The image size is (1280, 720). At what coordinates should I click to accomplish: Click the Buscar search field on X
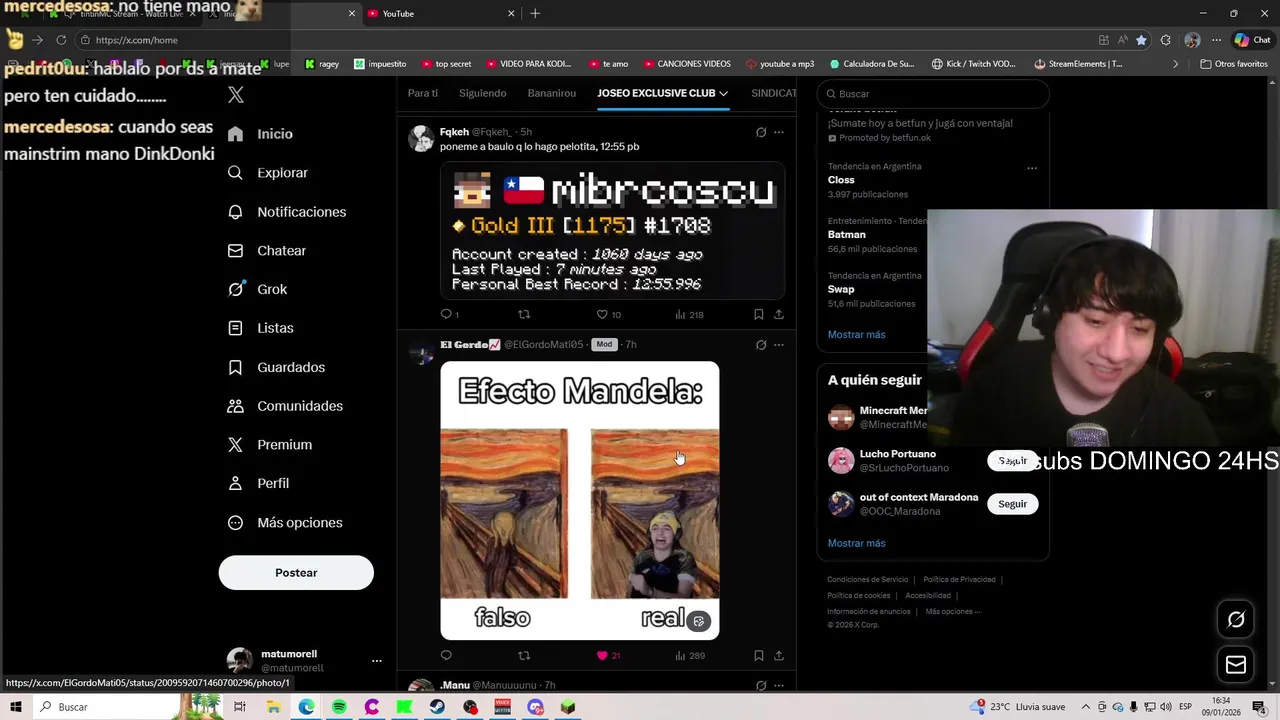tap(933, 94)
